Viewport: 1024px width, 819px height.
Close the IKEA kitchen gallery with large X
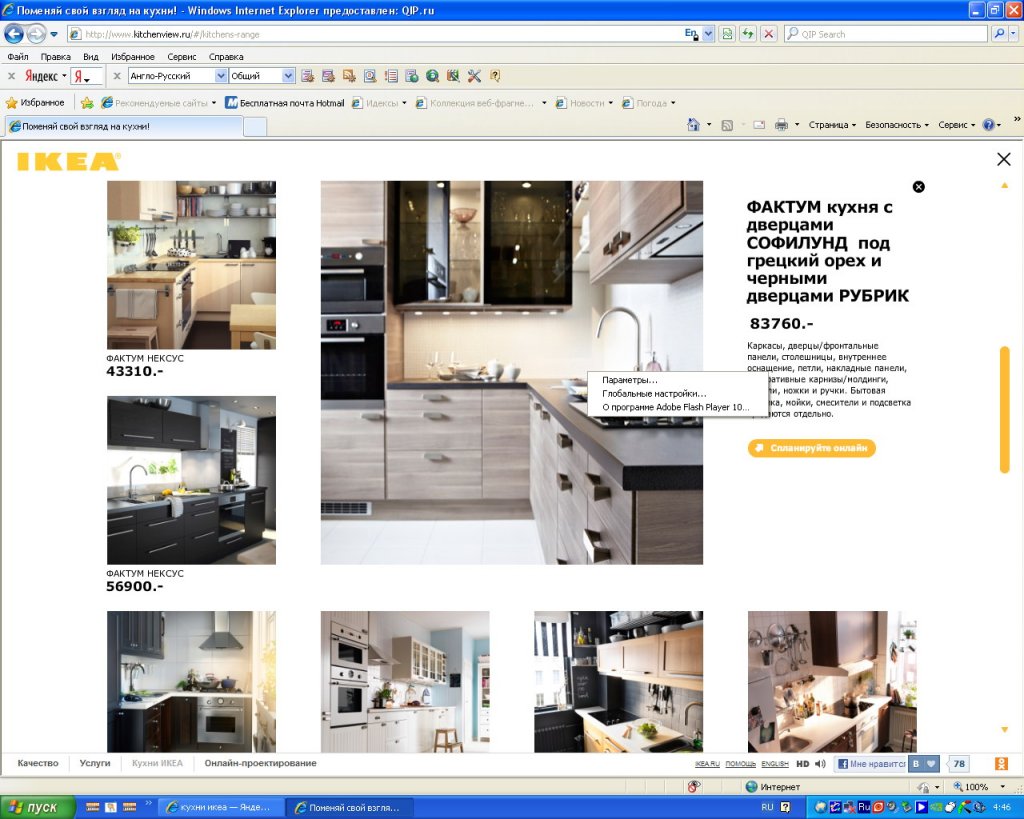(1004, 159)
